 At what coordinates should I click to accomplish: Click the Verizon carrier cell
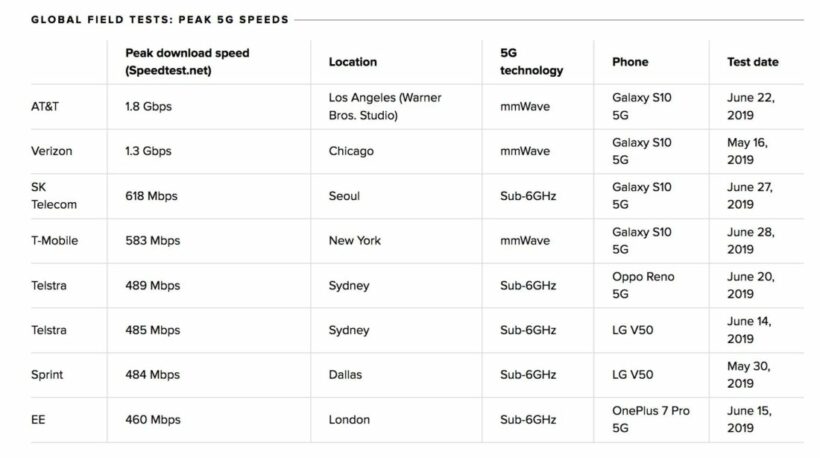(x=52, y=151)
